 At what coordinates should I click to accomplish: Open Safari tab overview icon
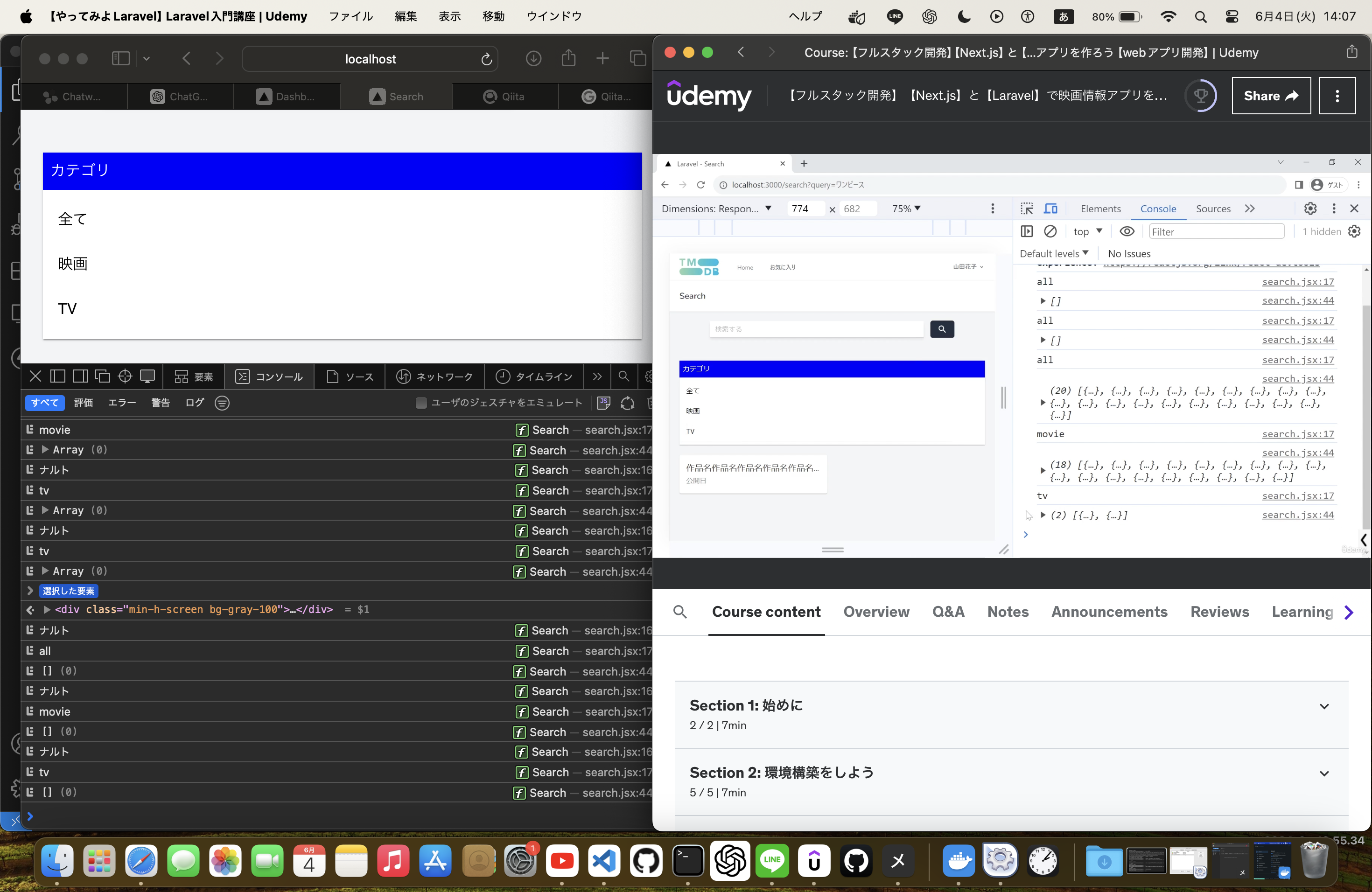click(637, 58)
